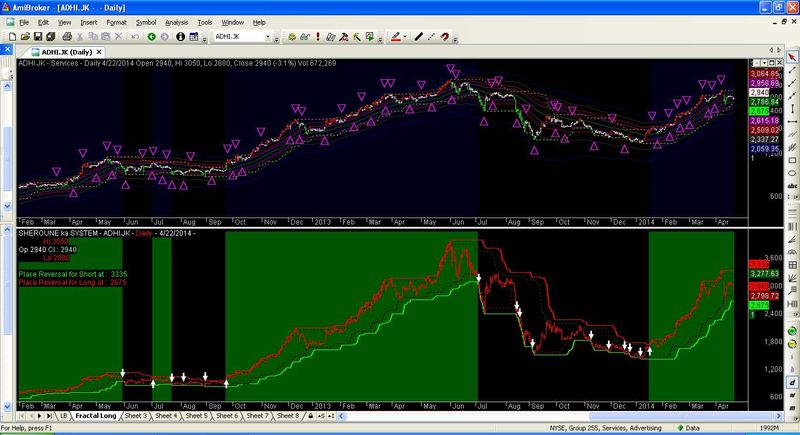Select the thick black line drawing icon

(418, 37)
